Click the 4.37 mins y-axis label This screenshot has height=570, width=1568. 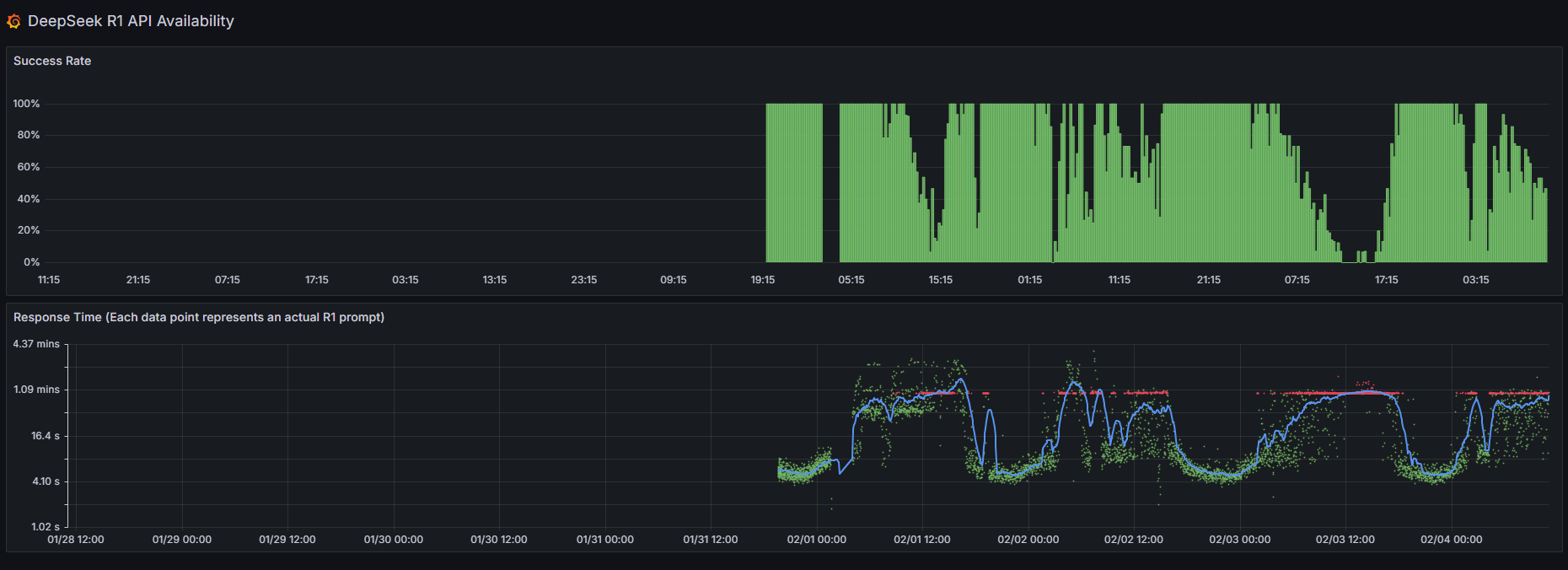click(x=36, y=344)
